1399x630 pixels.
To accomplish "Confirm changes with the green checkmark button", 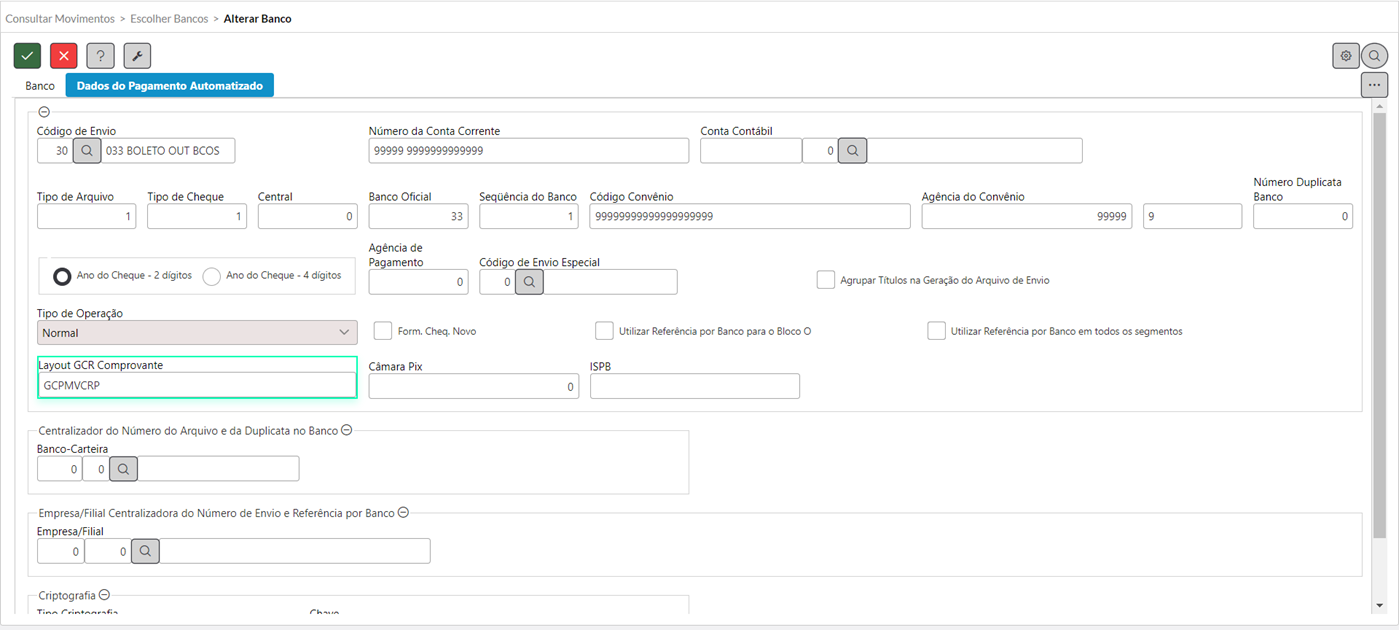I will tap(27, 56).
